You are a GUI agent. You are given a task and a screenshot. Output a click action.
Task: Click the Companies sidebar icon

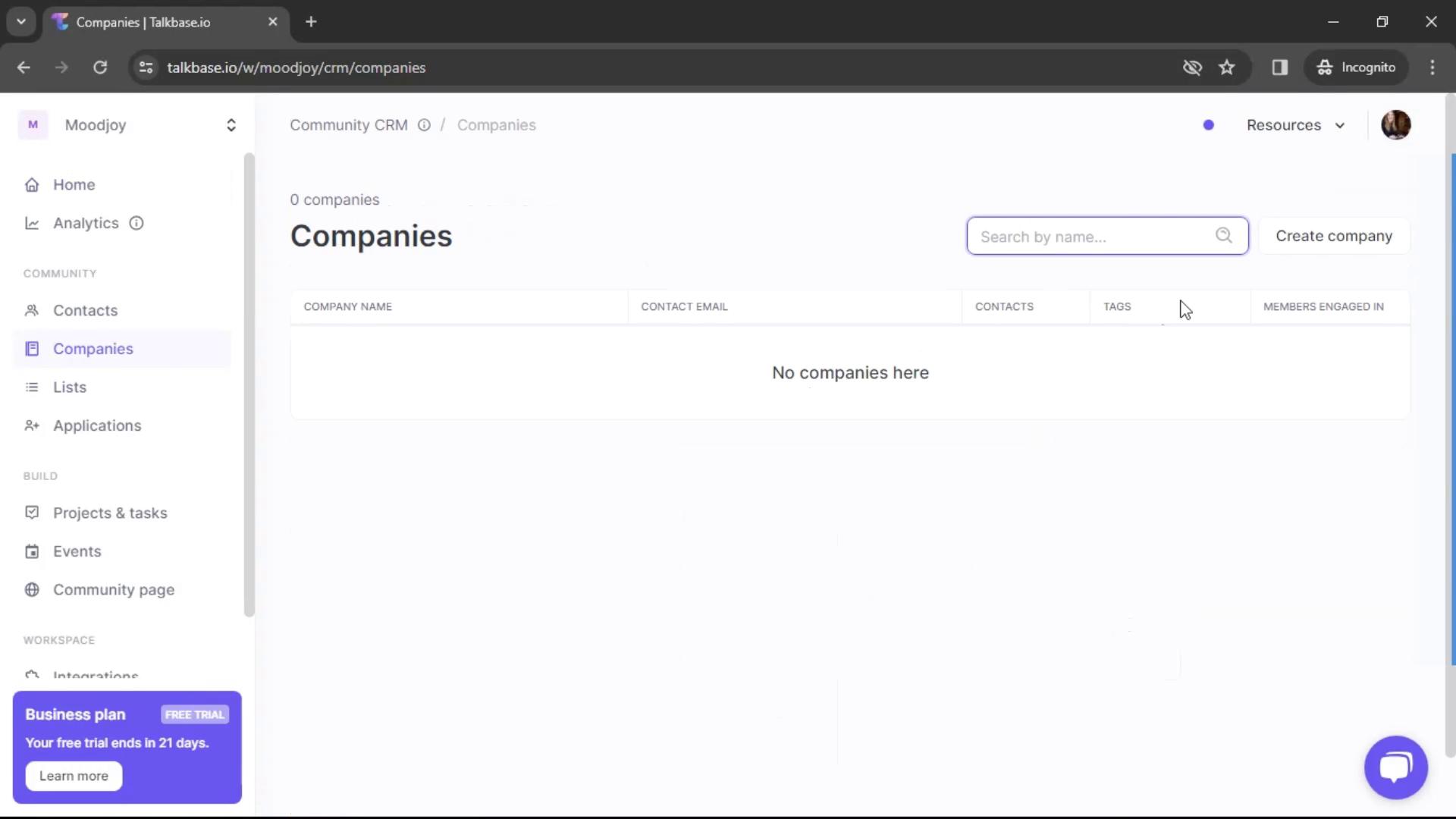(x=32, y=348)
